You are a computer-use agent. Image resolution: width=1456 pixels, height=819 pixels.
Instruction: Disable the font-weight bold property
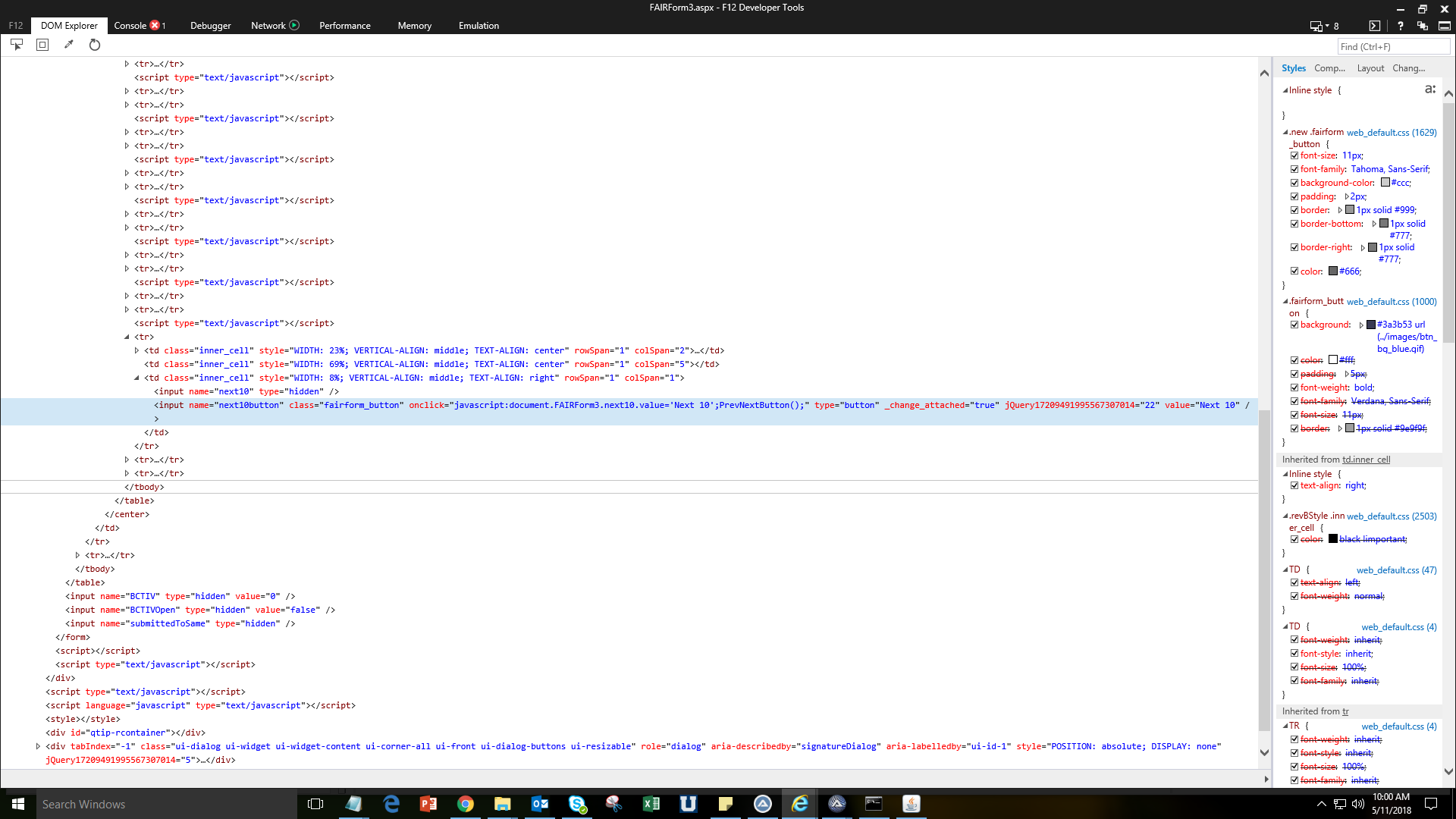click(1294, 388)
